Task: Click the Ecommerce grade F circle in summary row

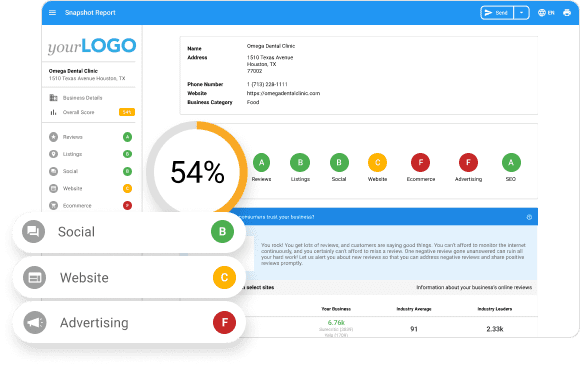Action: (421, 162)
